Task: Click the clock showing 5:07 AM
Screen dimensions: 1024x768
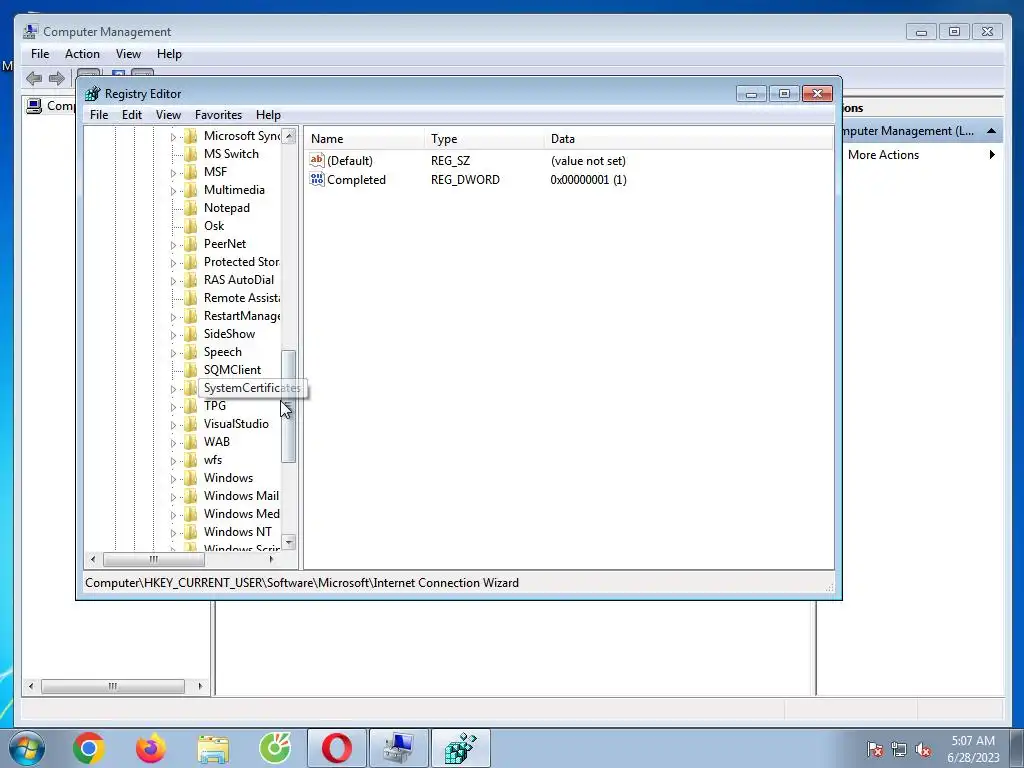Action: coord(973,741)
